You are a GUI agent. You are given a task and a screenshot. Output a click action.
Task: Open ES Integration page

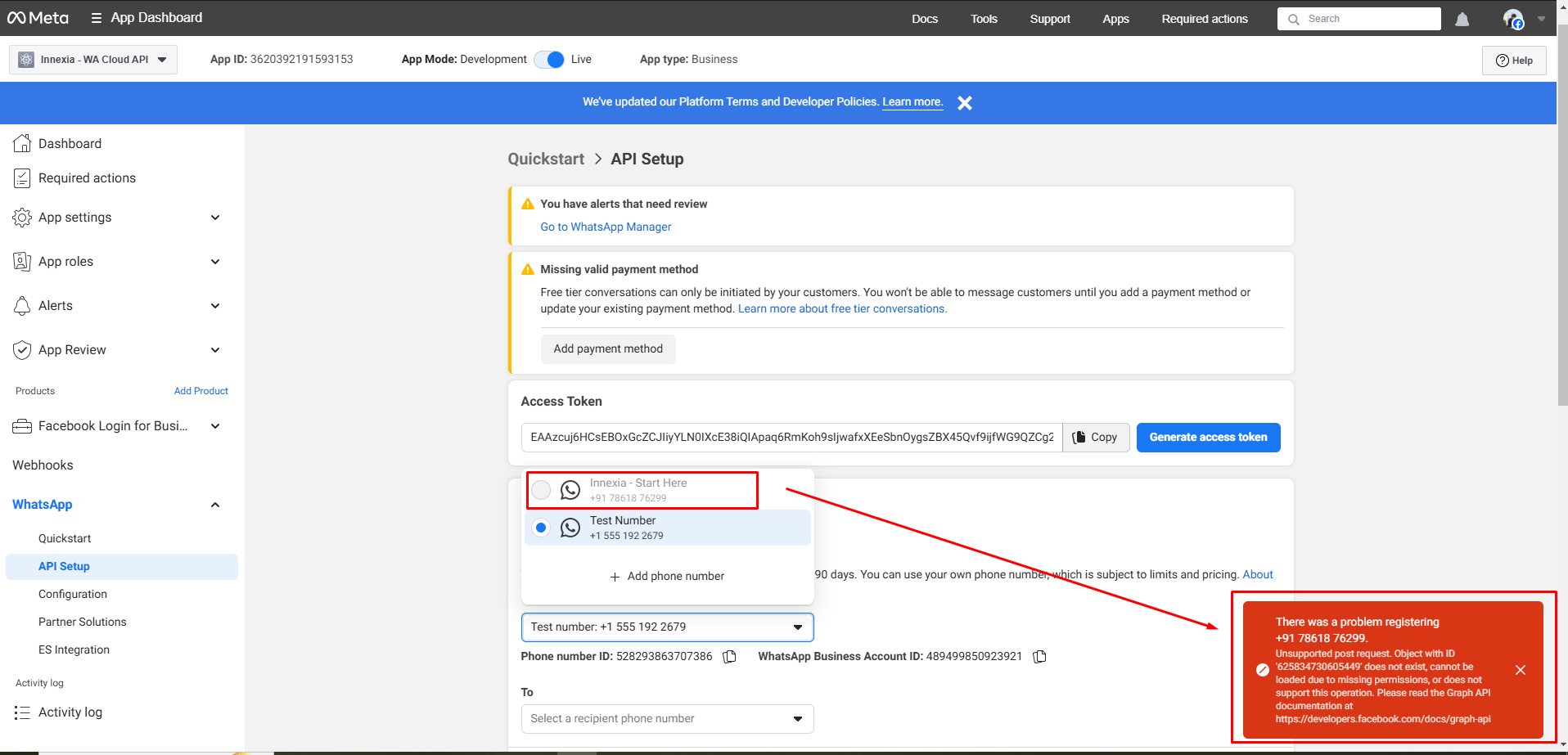(74, 649)
